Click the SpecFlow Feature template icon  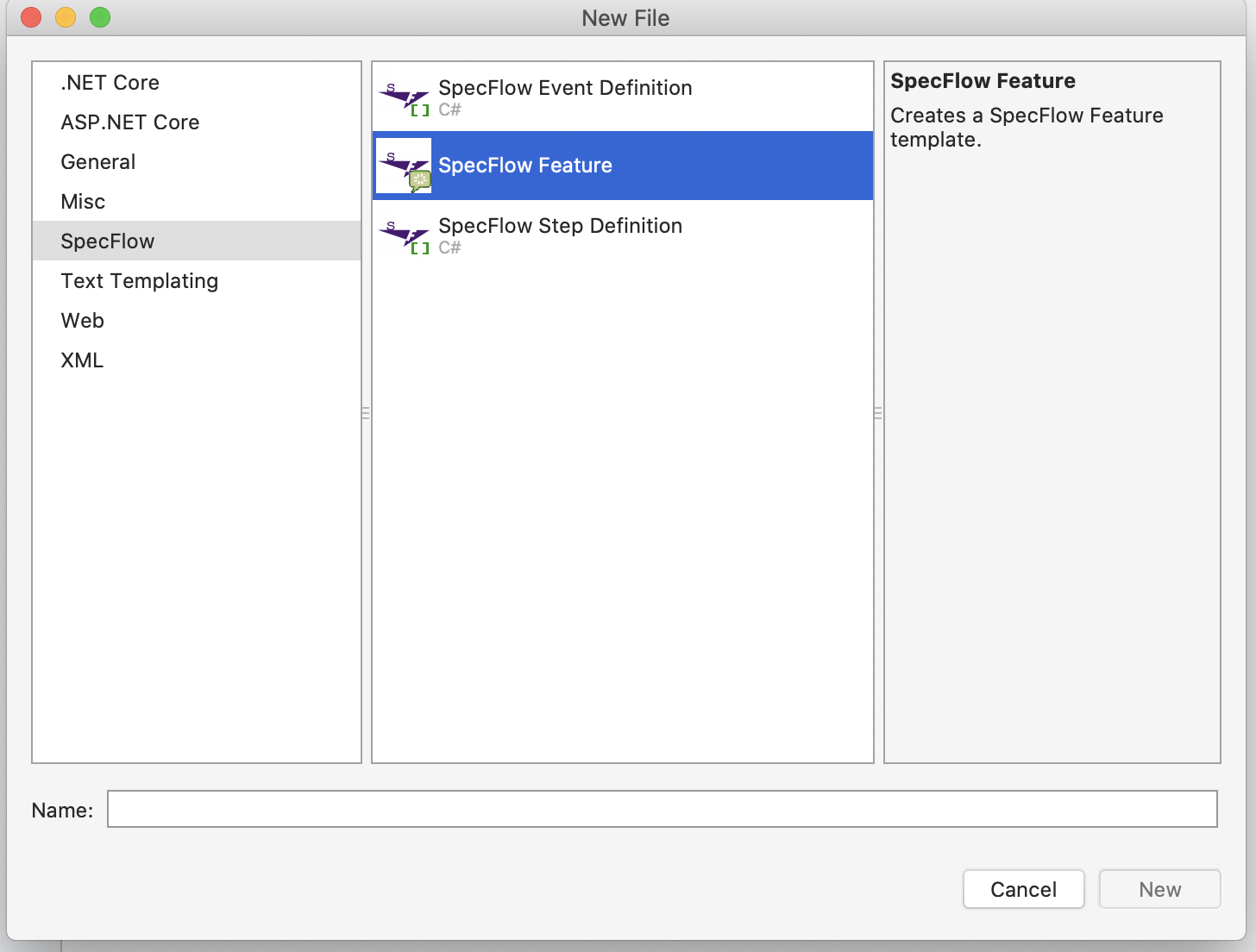(x=404, y=166)
